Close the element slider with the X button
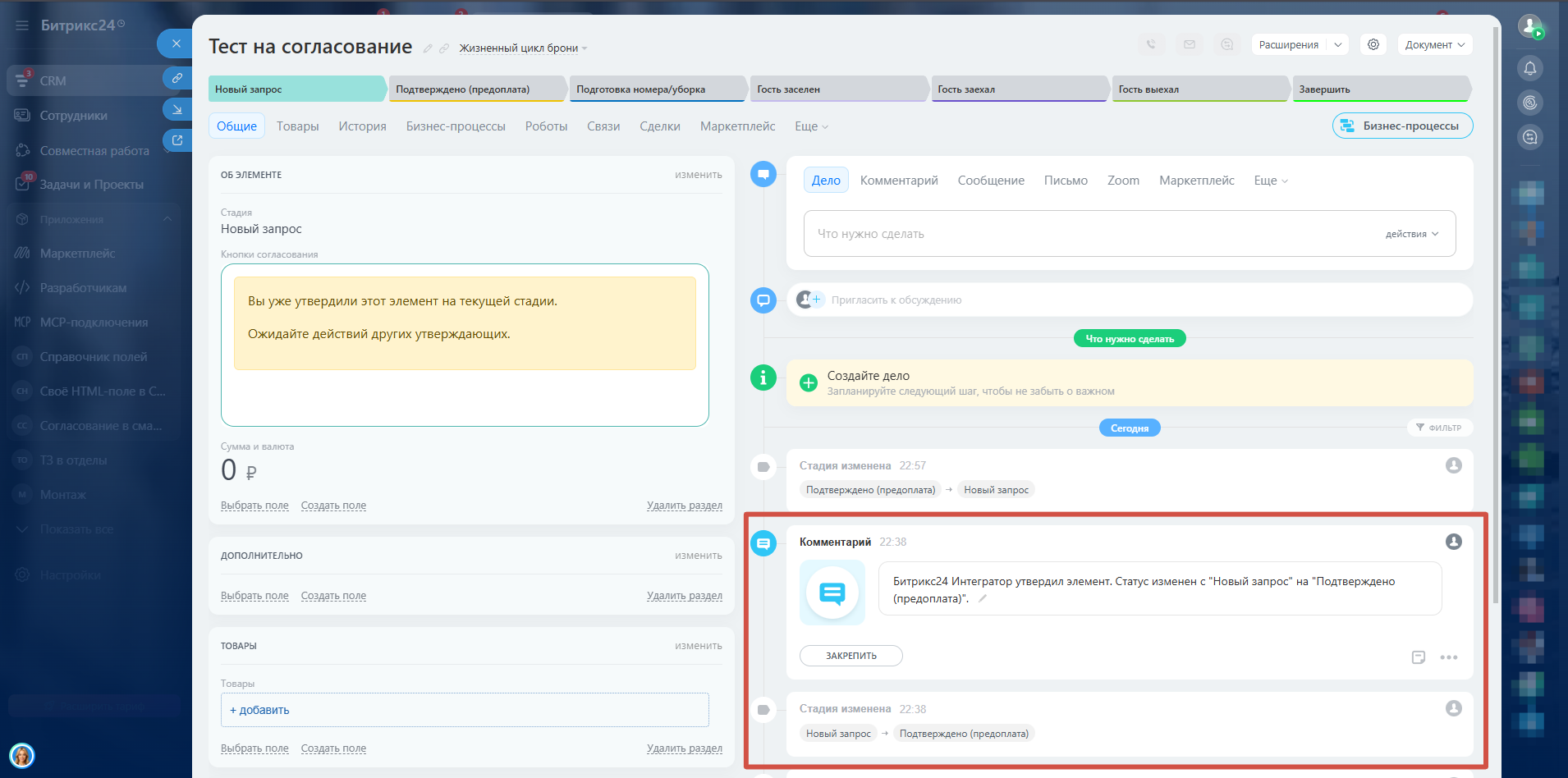 [176, 43]
